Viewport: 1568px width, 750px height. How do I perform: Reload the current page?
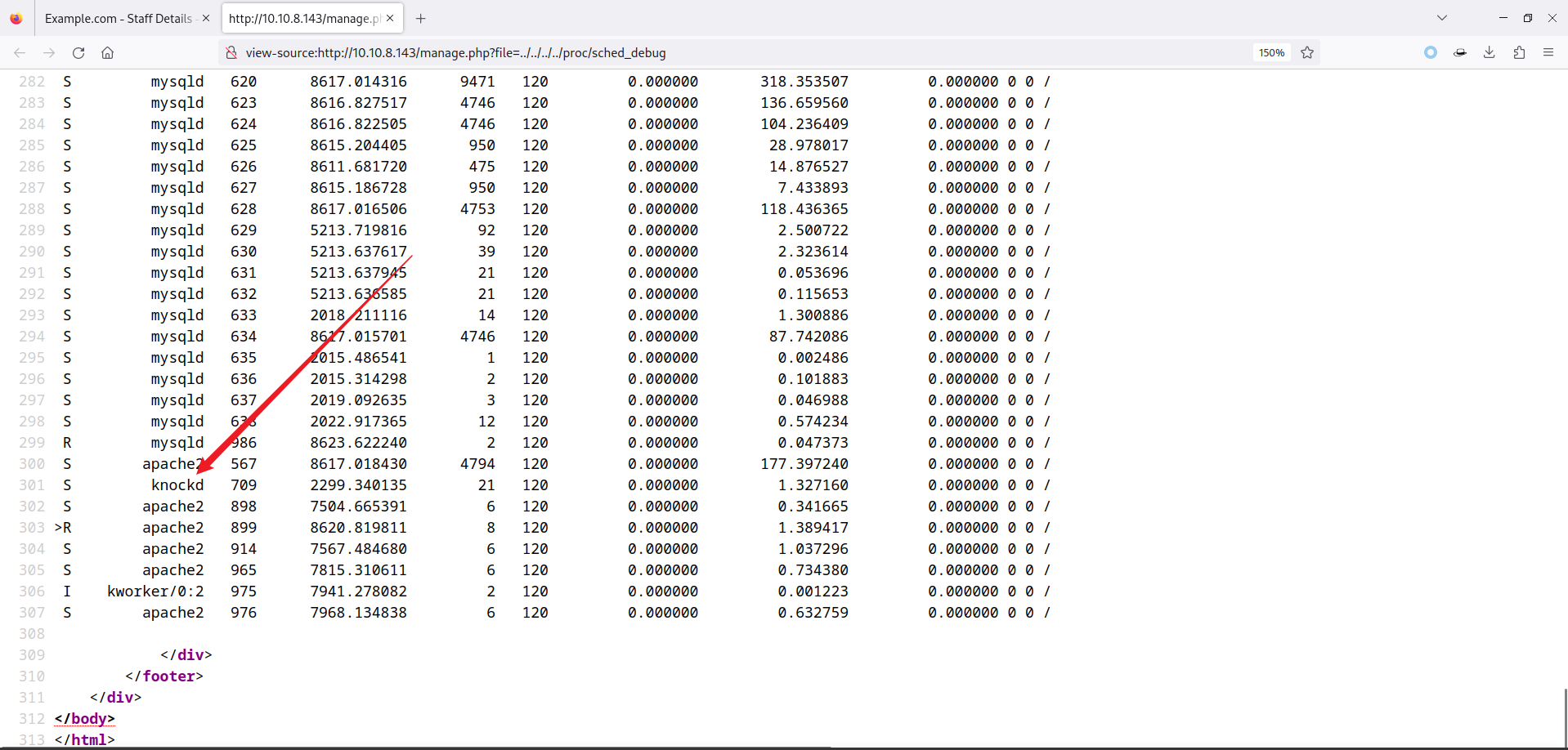pyautogui.click(x=78, y=53)
